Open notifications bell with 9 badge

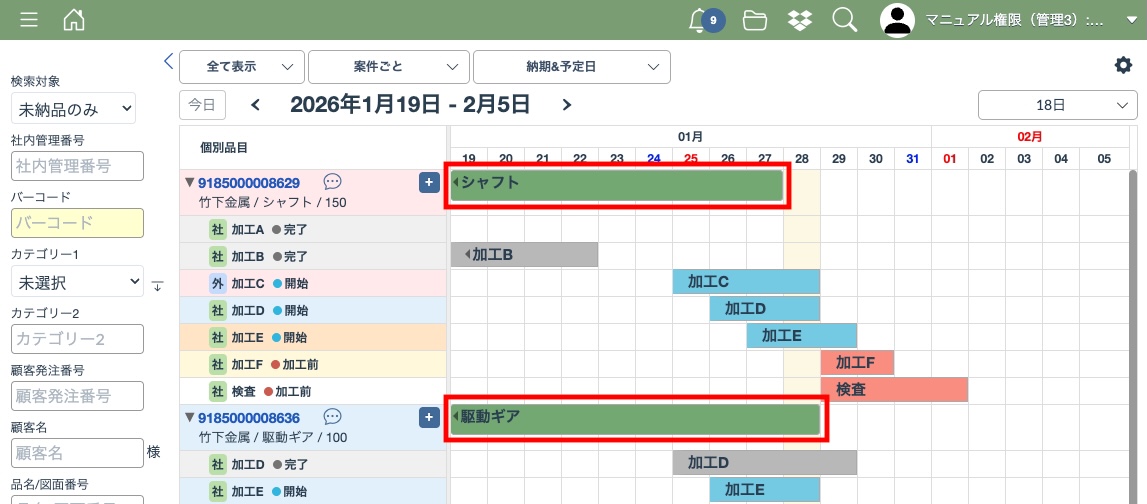pyautogui.click(x=701, y=20)
